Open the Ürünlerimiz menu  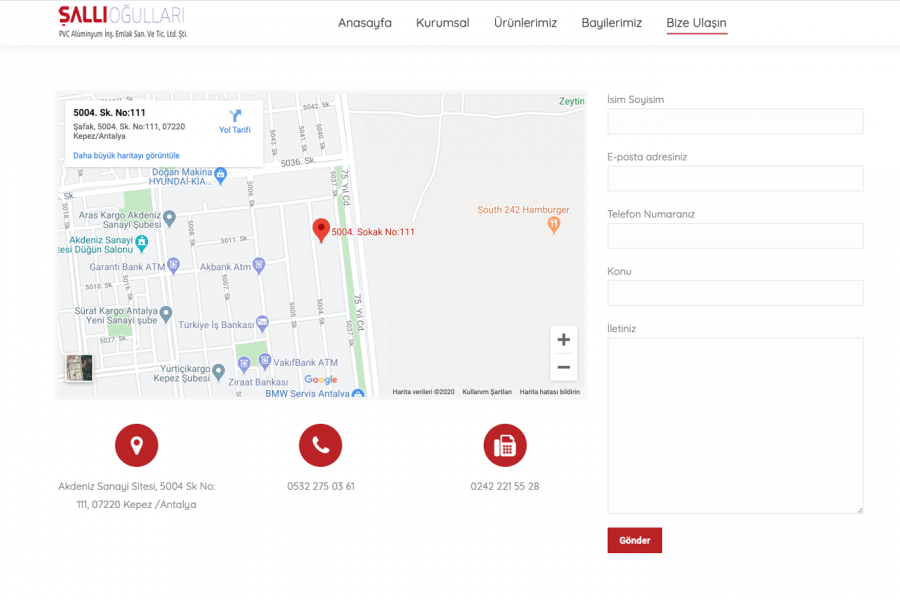click(x=525, y=23)
